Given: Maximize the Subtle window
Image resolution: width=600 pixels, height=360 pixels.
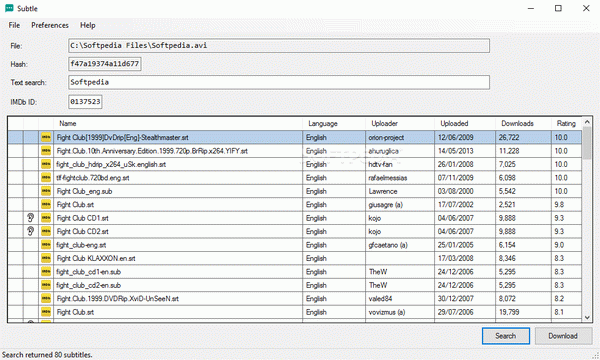Looking at the screenshot, I should [558, 8].
